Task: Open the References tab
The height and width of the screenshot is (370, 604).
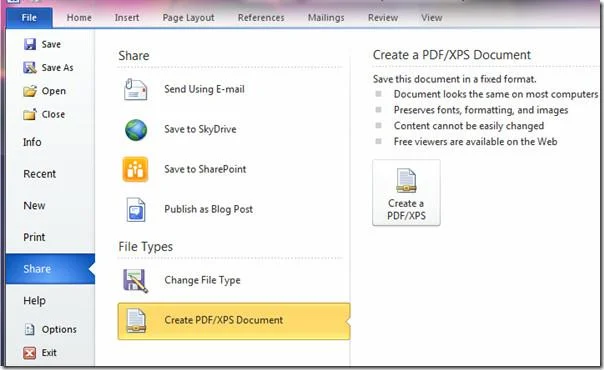Action: 261,18
